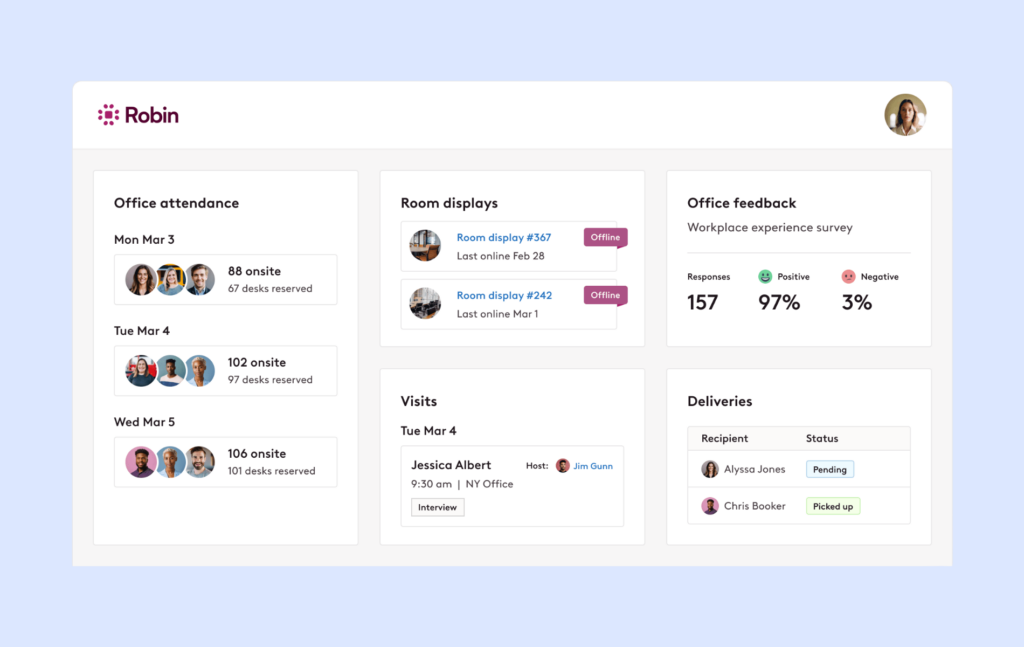1024x647 pixels.
Task: Click the Robin logo in header
Action: (138, 115)
